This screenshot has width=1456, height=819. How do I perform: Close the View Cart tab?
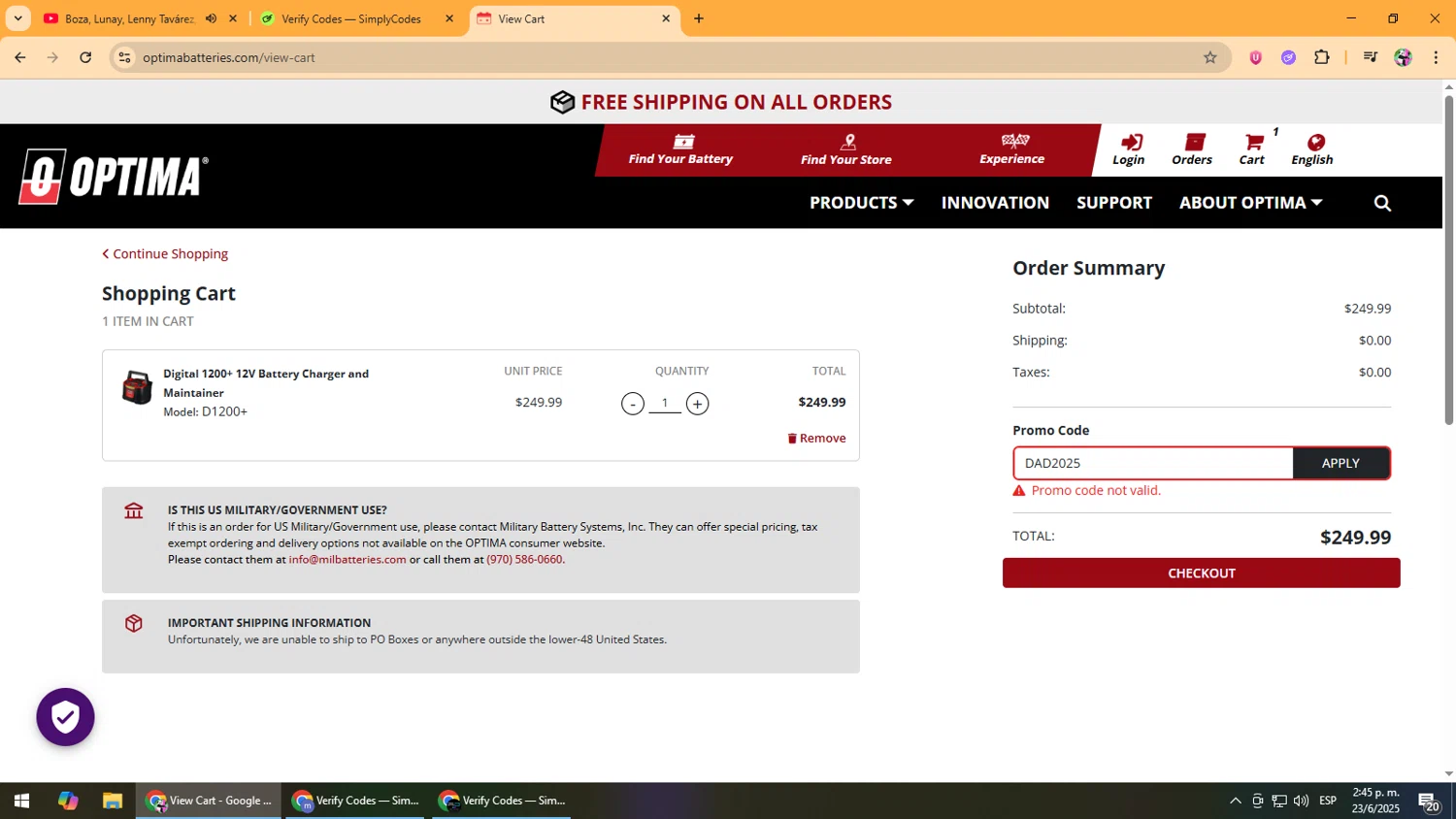(666, 18)
